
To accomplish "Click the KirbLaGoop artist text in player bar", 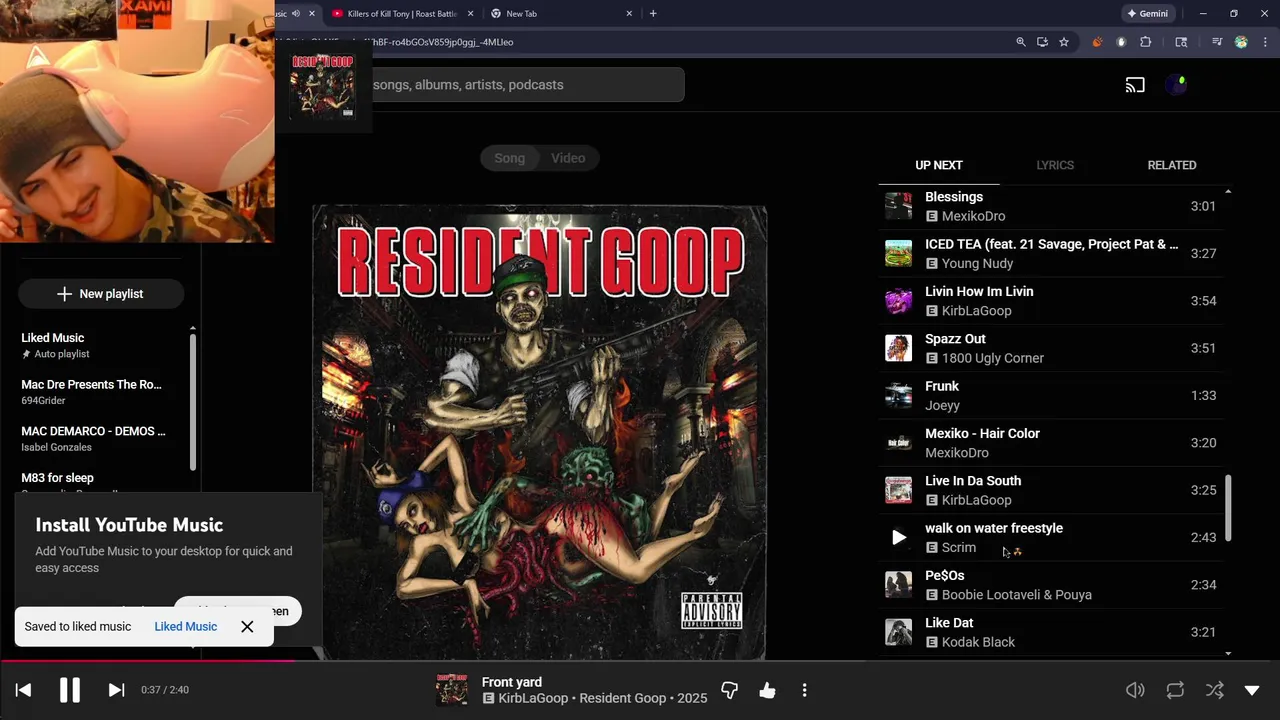I will (533, 698).
